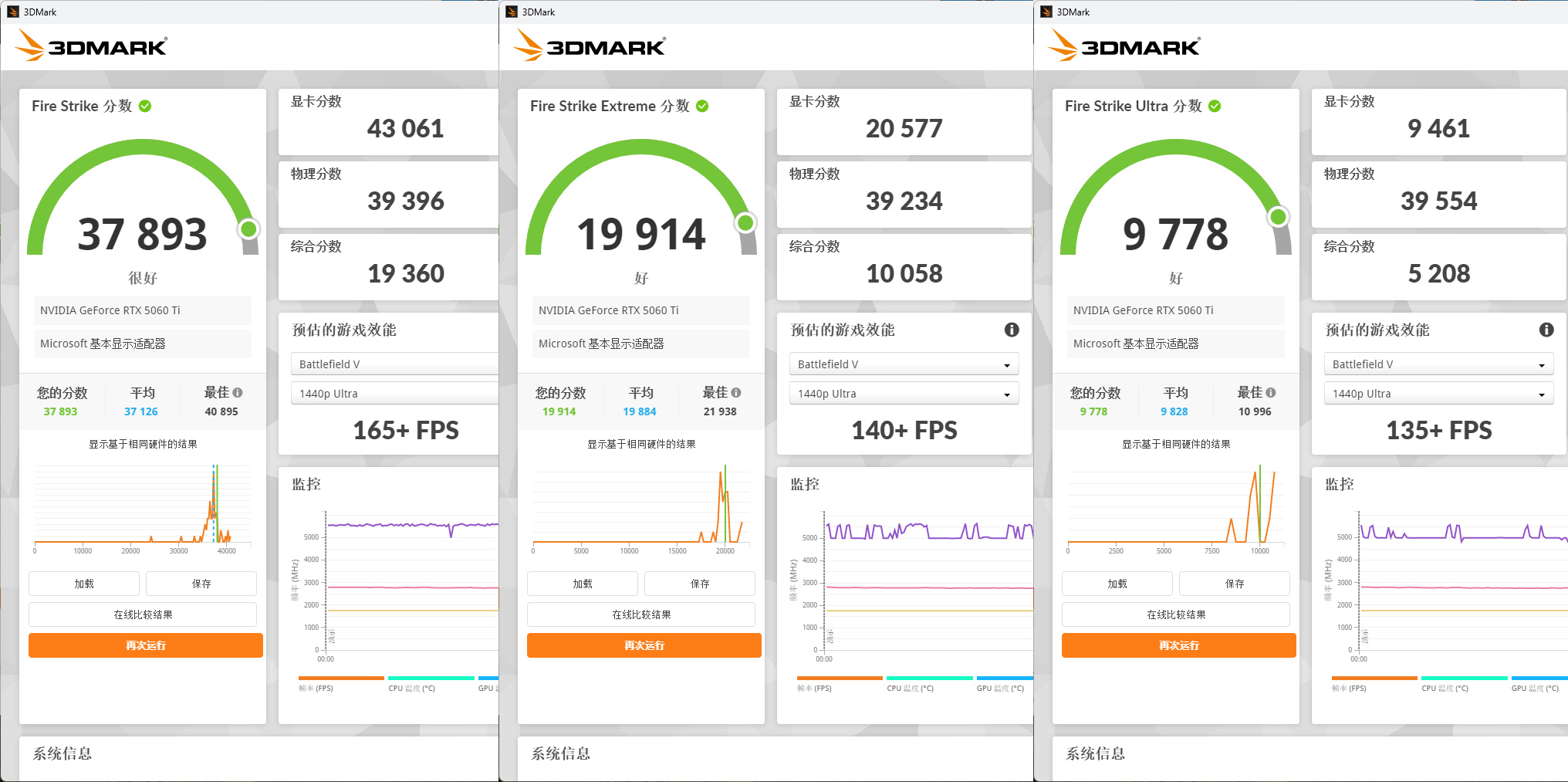Click 在线比较结果 in the Fire Strike Extreme window
The width and height of the screenshot is (1568, 782).
point(641,614)
